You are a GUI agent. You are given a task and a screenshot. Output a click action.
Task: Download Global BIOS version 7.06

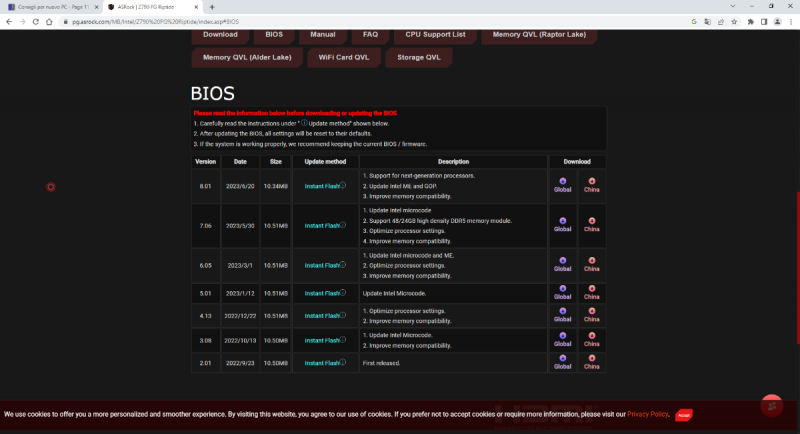562,225
